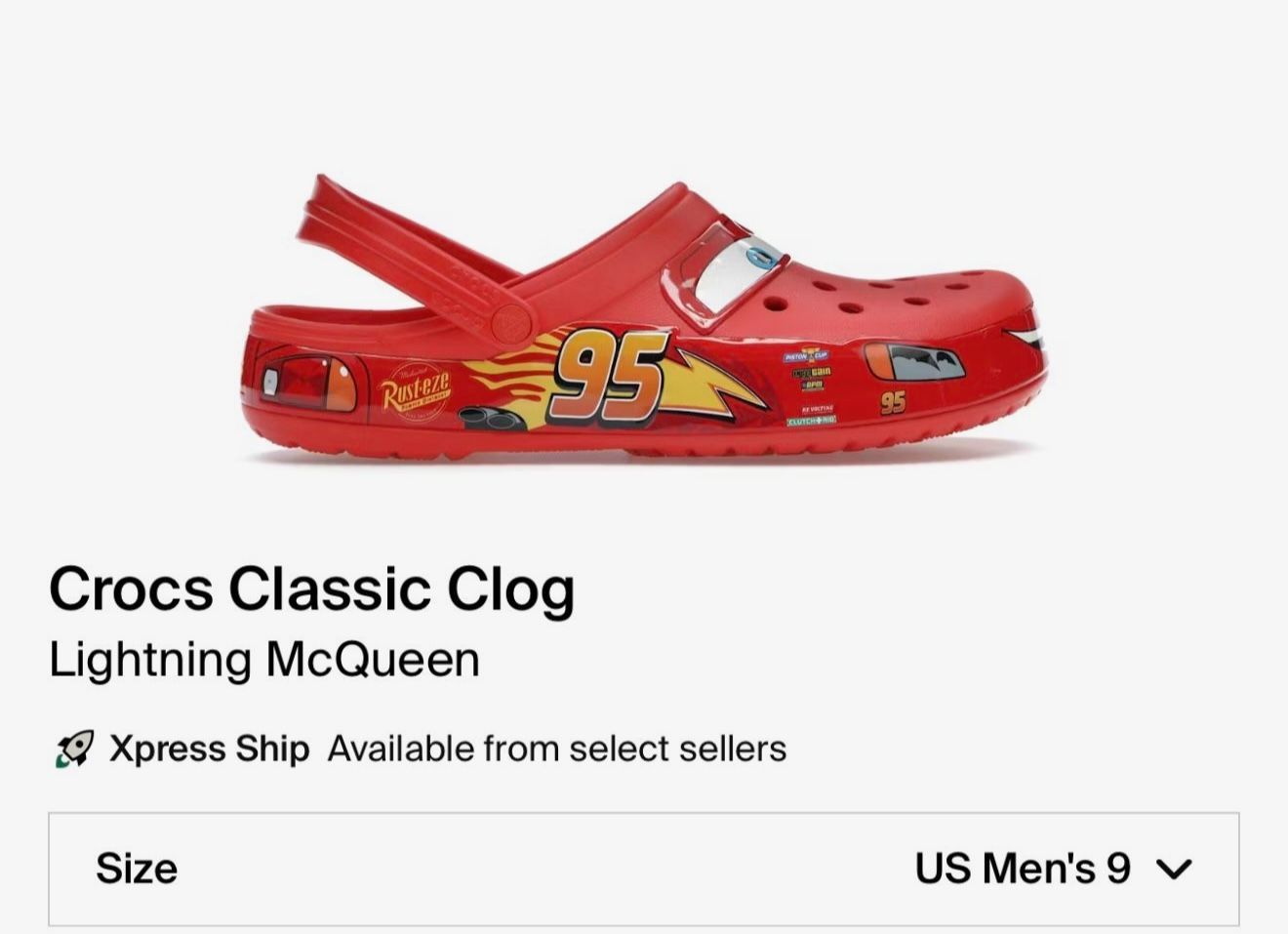Open size options from the selector row

(x=644, y=867)
